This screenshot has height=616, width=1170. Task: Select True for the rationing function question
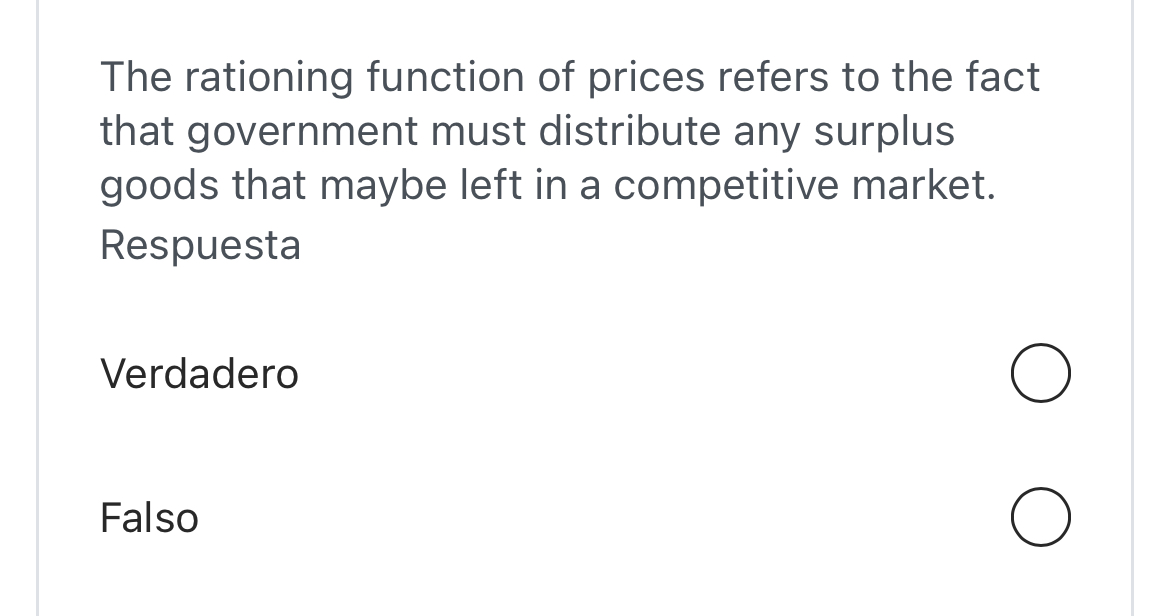tap(1040, 373)
